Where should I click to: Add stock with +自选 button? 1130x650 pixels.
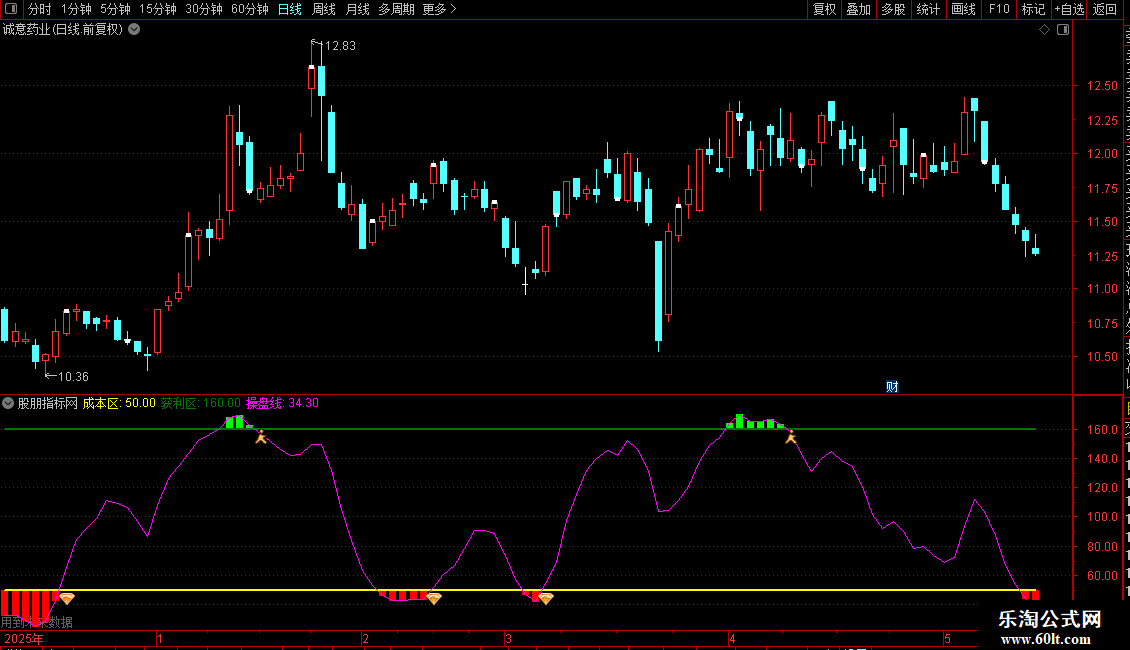[x=1069, y=9]
